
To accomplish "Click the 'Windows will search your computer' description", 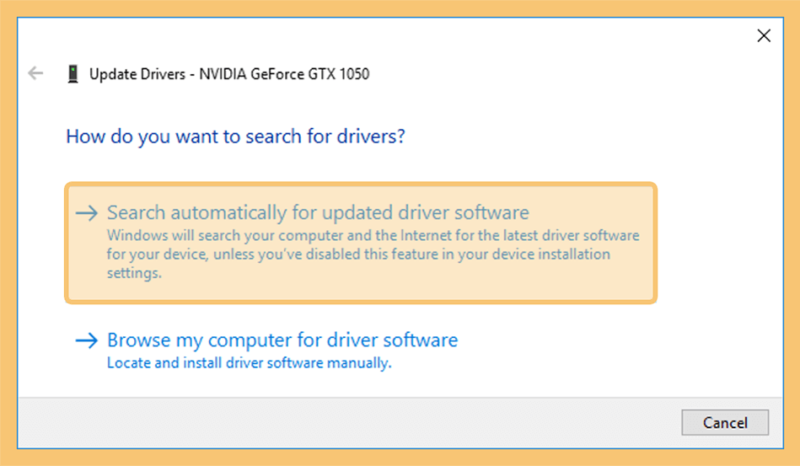I will tap(373, 254).
